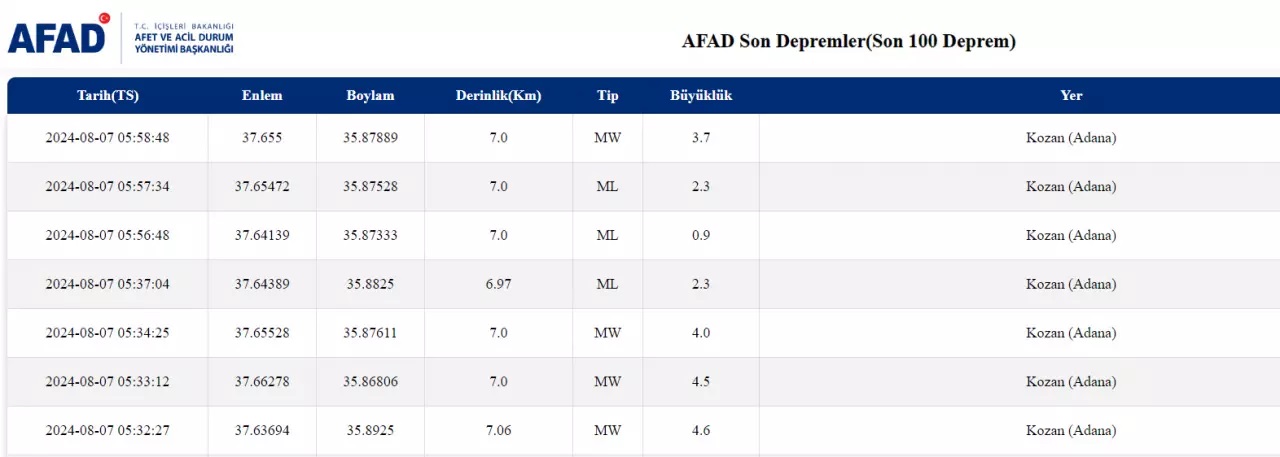Viewport: 1280px width, 457px height.
Task: Select the 05:58:48 earthquake timestamp
Action: [x=108, y=138]
